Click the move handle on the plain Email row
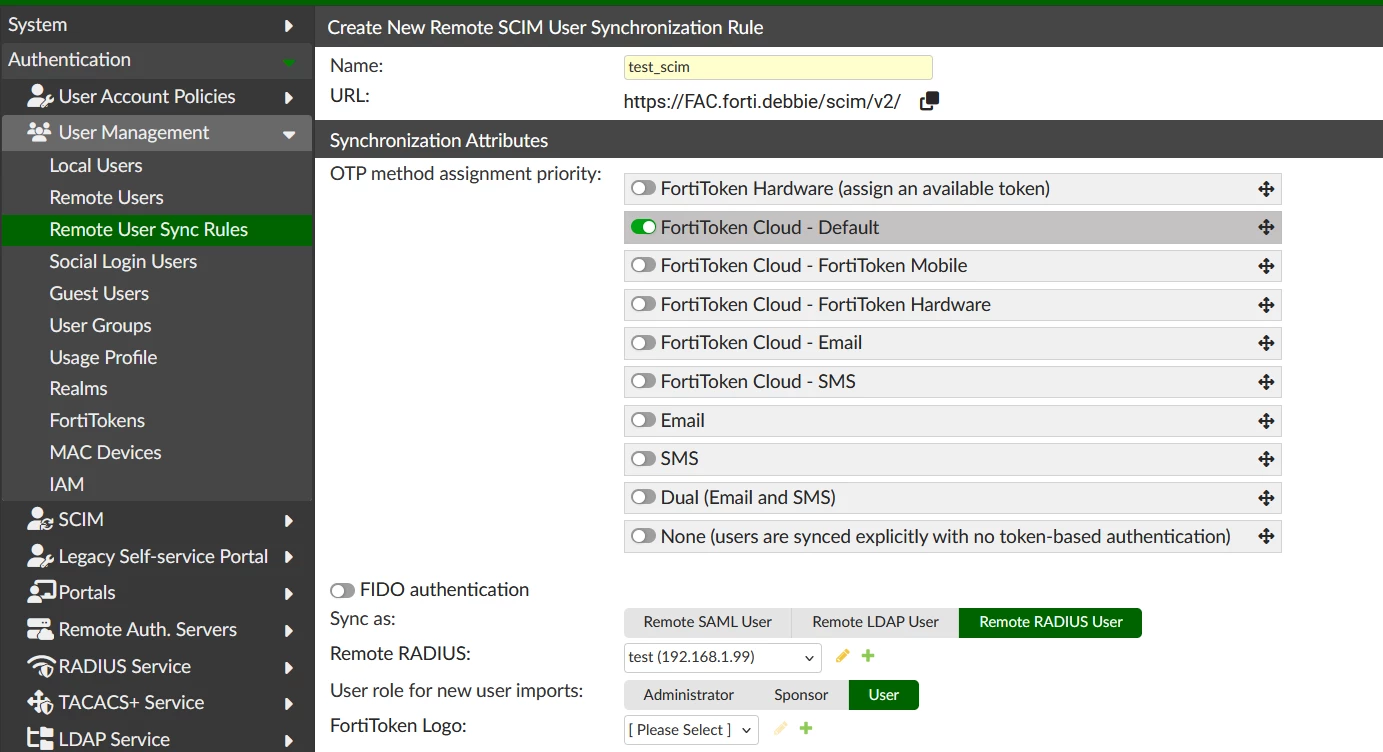1383x752 pixels. [x=1266, y=421]
